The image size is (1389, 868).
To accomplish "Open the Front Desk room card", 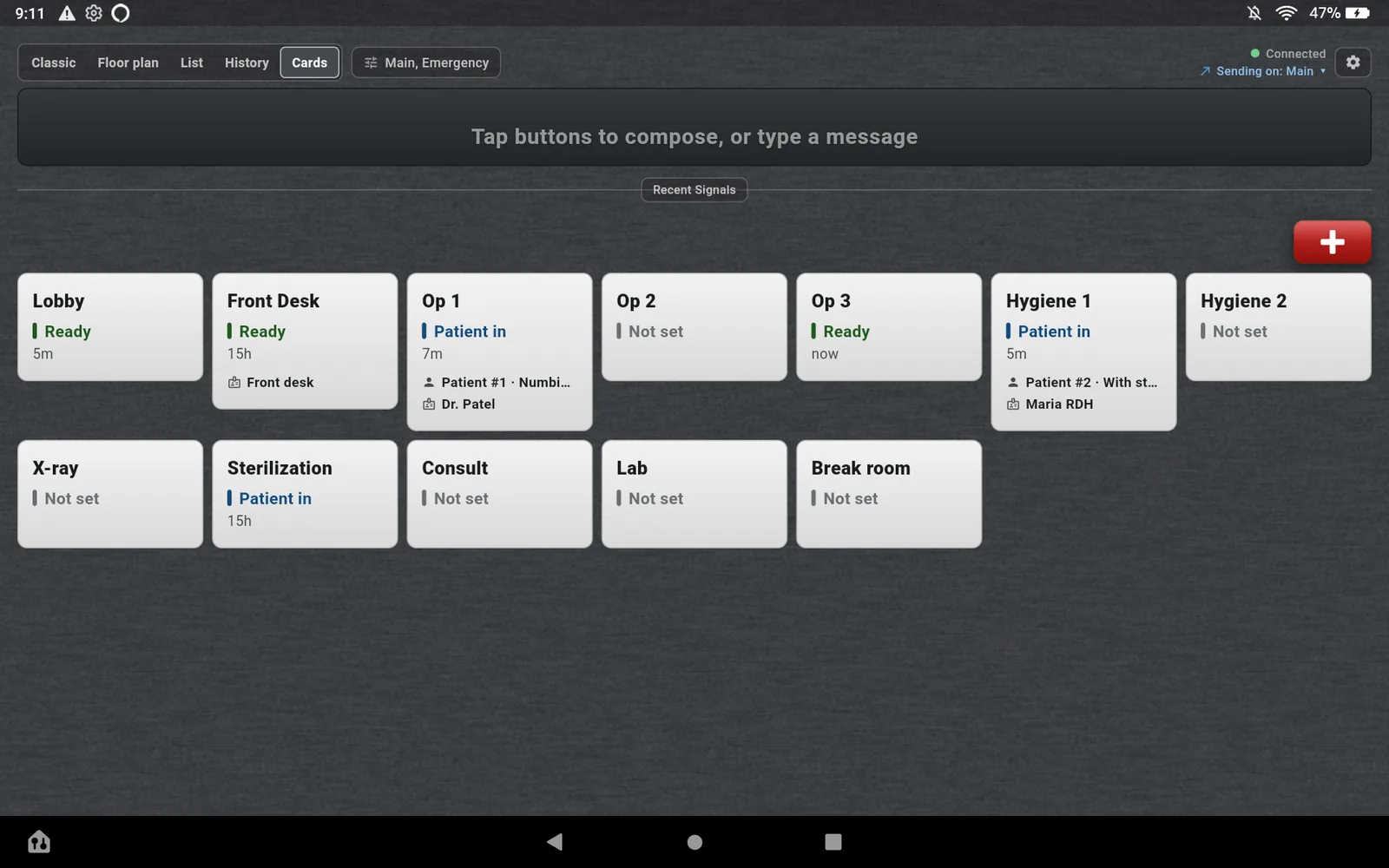I will (x=305, y=341).
